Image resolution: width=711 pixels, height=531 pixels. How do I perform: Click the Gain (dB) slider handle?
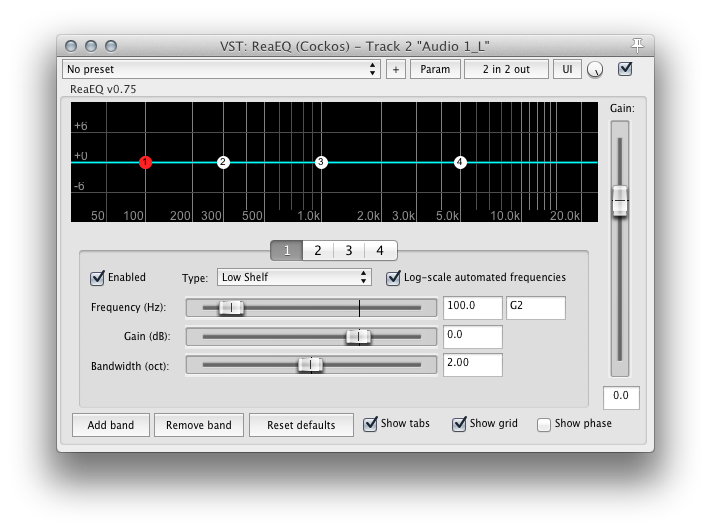pos(358,336)
